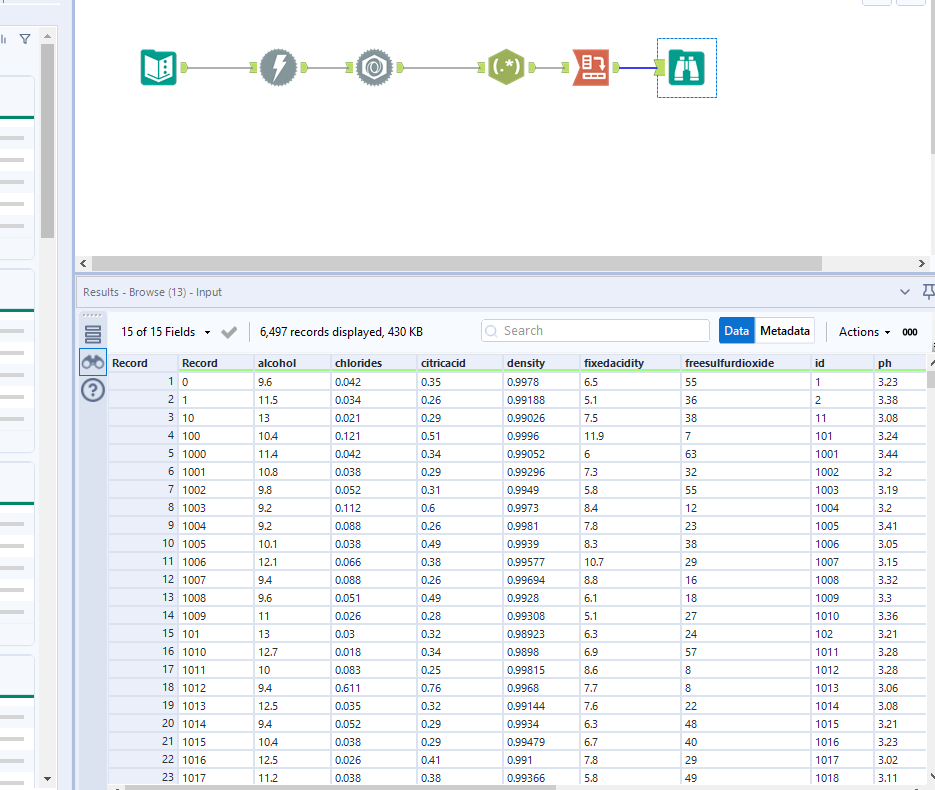Open the help question mark icon
The width and height of the screenshot is (935, 790).
click(93, 390)
